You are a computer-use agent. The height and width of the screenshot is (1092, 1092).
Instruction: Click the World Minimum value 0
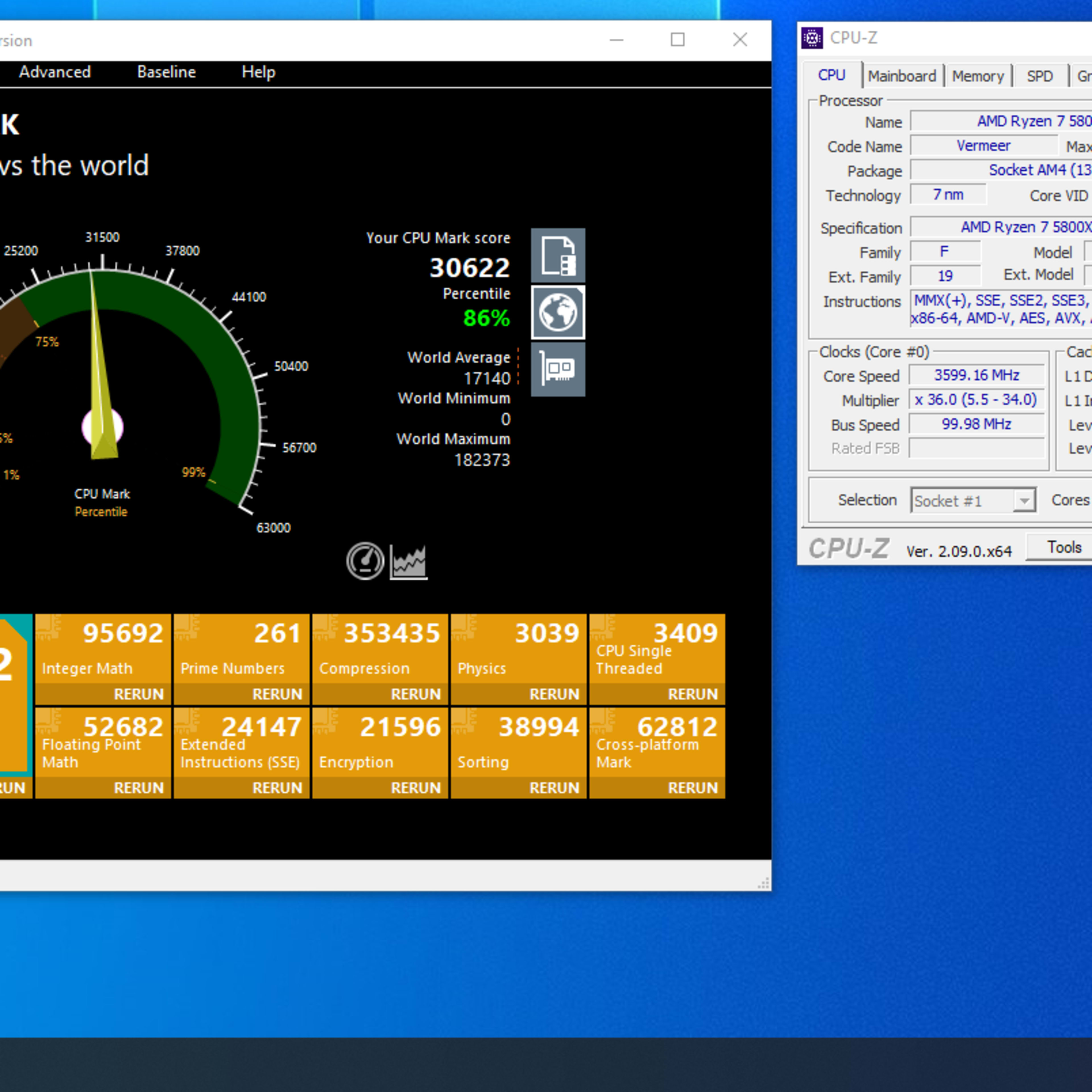click(x=505, y=419)
